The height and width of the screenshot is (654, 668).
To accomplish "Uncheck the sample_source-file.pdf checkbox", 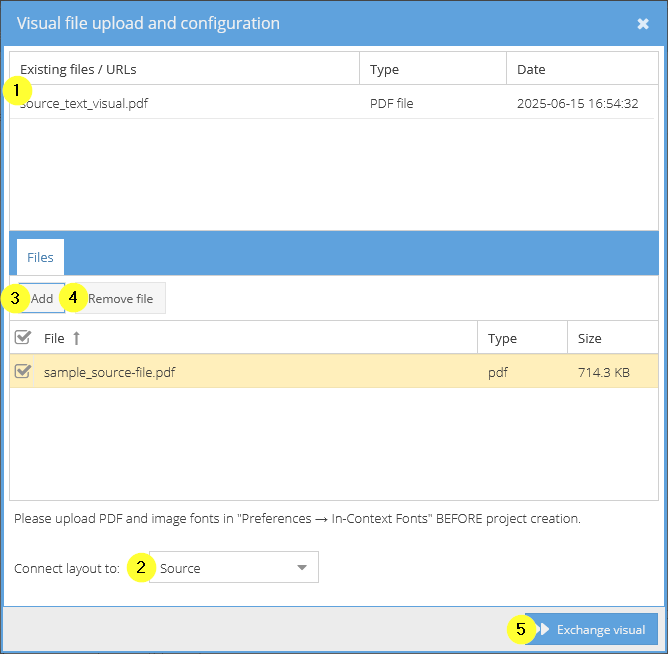I will tap(22, 372).
